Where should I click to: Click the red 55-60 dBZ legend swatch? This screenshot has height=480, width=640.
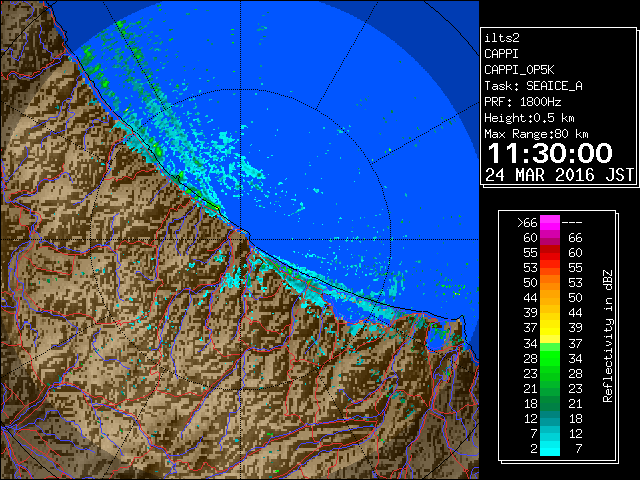click(x=550, y=252)
